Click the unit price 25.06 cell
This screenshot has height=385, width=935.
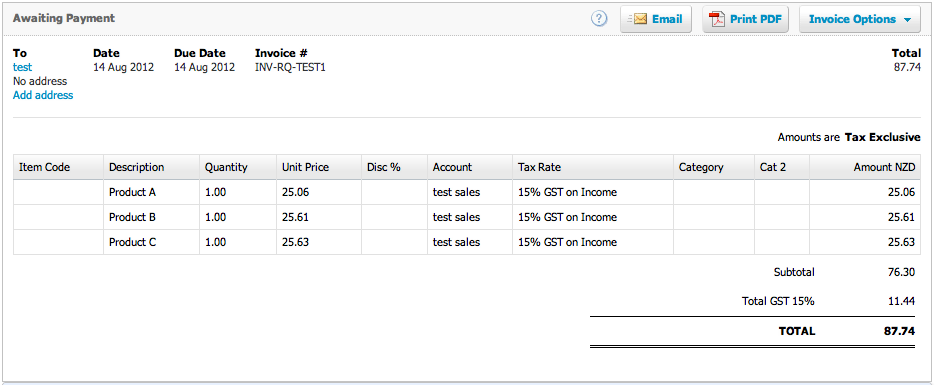point(319,192)
